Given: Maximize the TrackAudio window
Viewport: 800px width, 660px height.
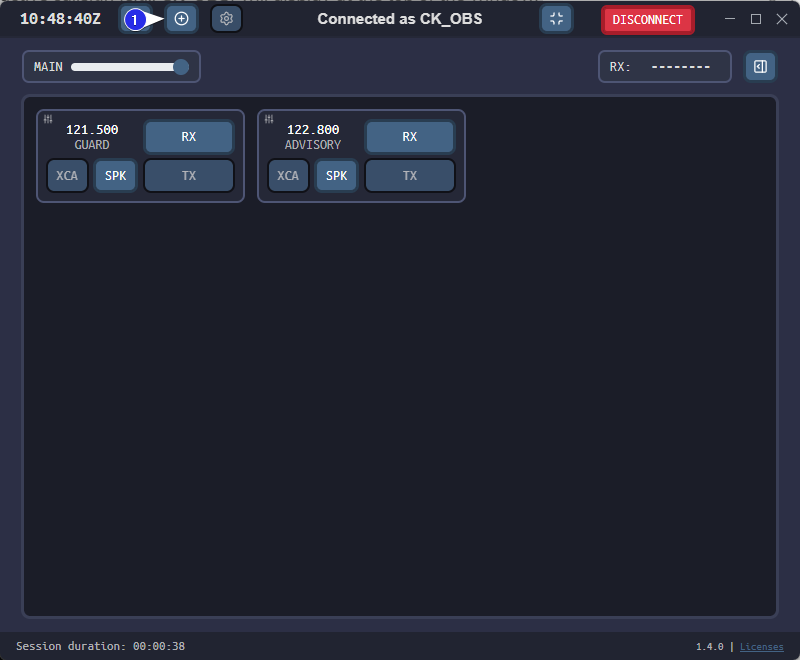Looking at the screenshot, I should click(756, 19).
